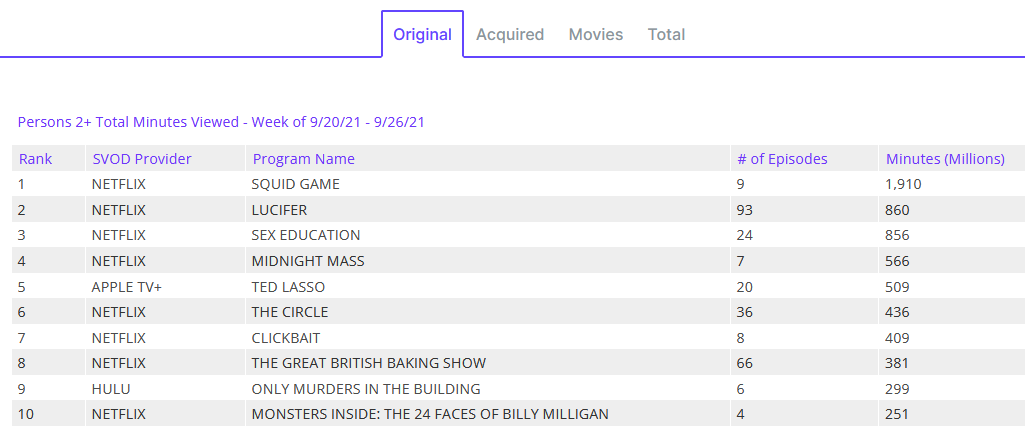Click the Rank column header
The image size is (1025, 431).
[36, 159]
